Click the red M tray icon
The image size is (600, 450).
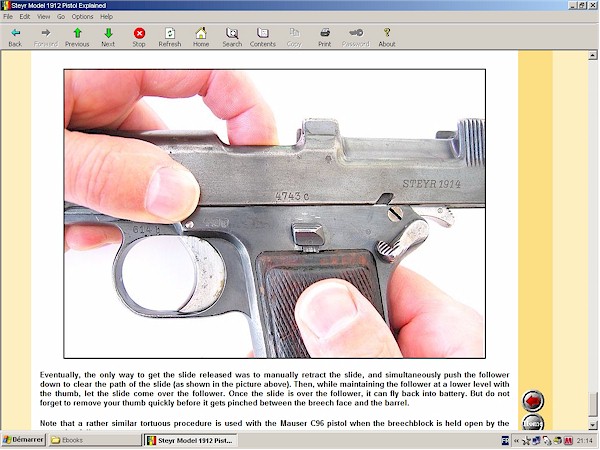(568, 440)
